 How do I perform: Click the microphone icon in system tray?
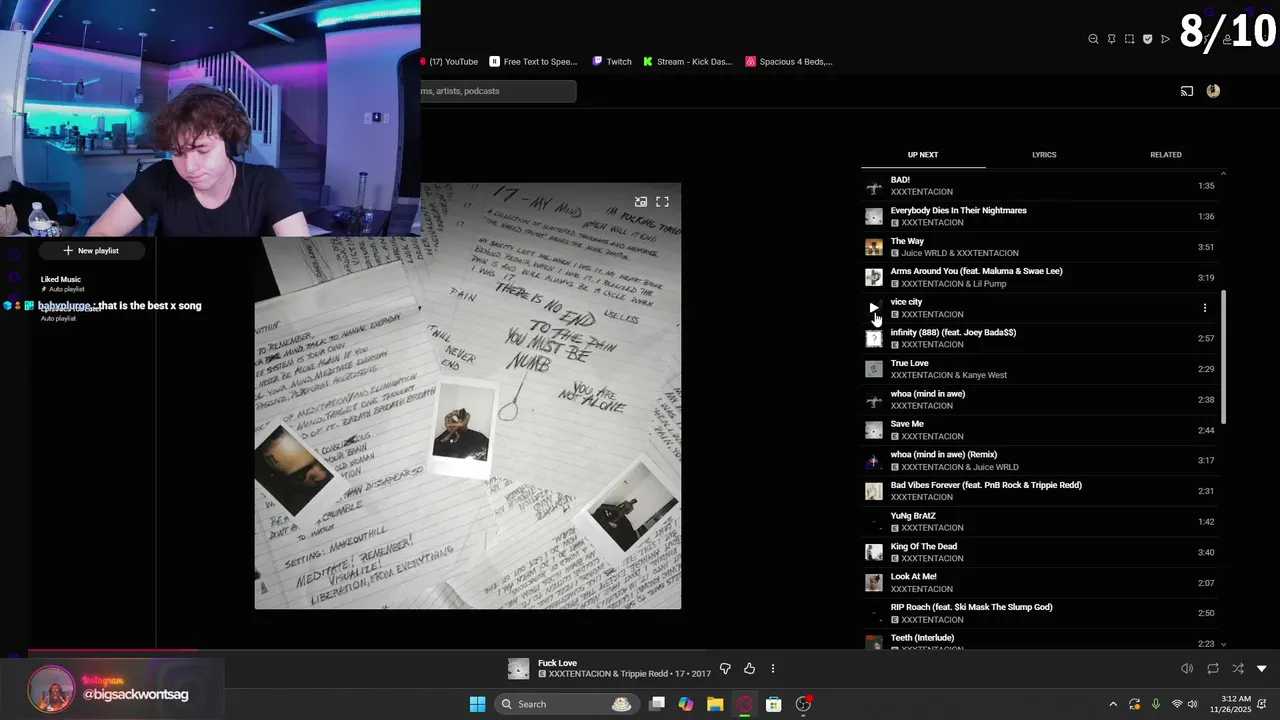1156,704
